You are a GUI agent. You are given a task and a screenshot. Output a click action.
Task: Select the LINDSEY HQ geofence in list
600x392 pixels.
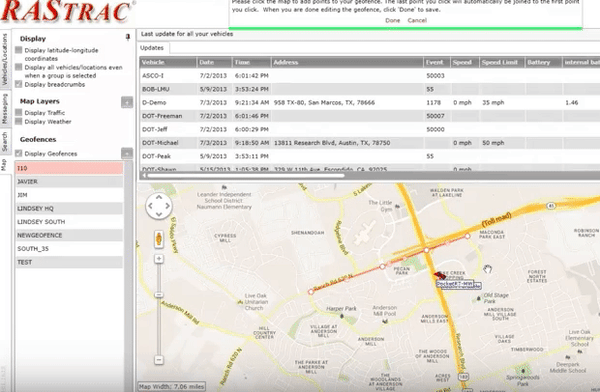69,208
